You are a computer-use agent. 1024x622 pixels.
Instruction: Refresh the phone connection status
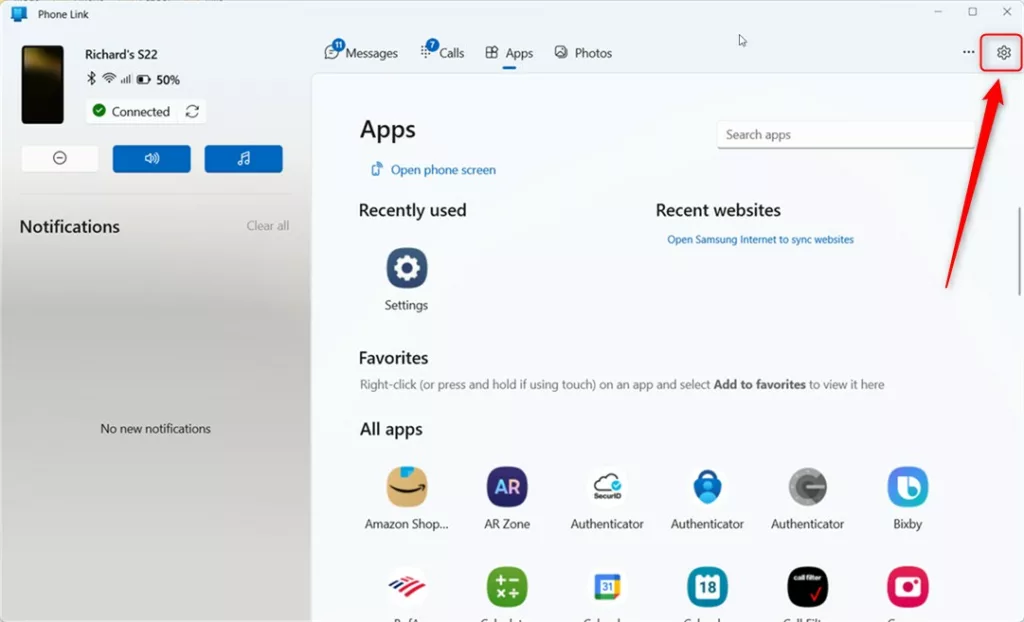192,111
